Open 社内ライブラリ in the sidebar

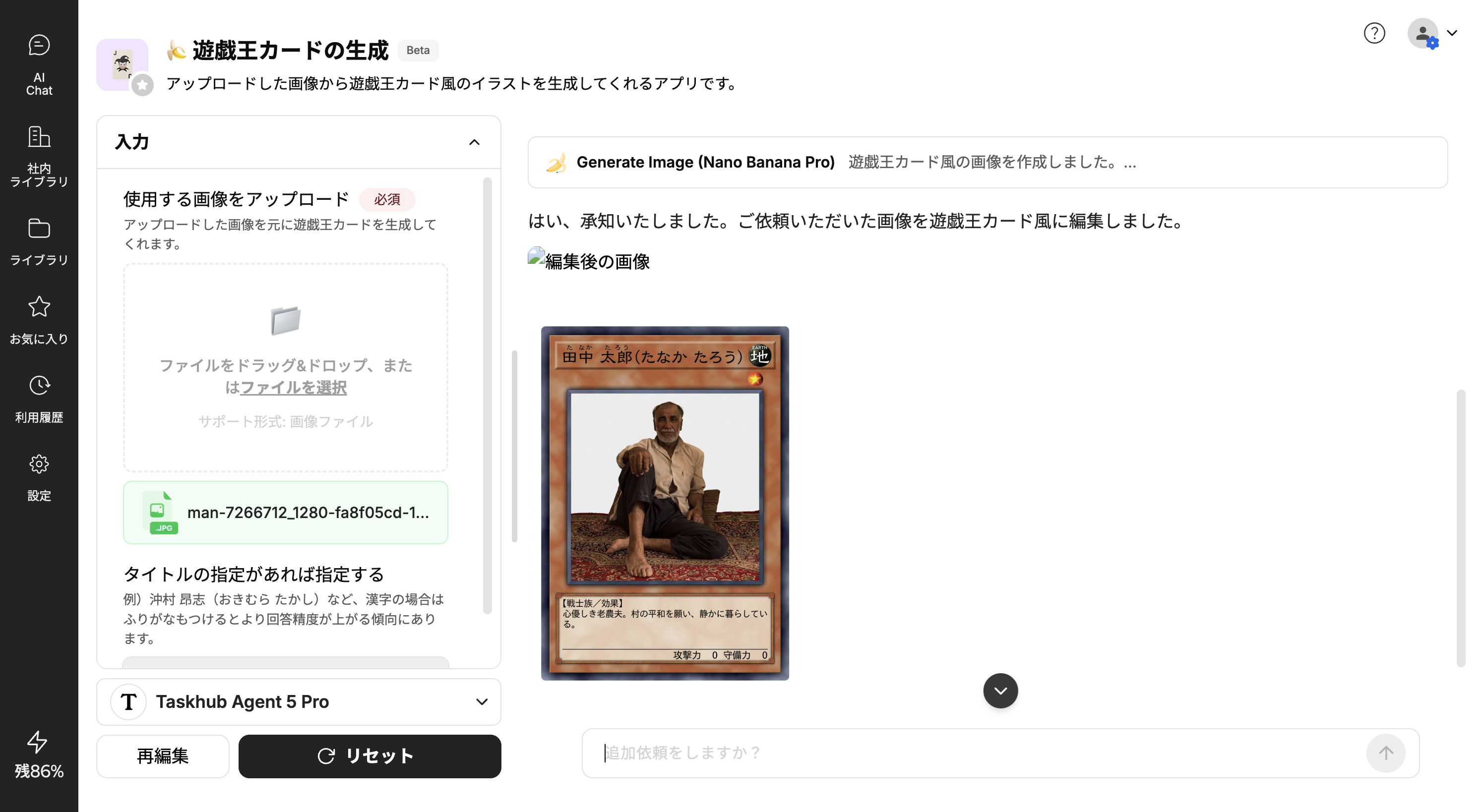tap(39, 156)
